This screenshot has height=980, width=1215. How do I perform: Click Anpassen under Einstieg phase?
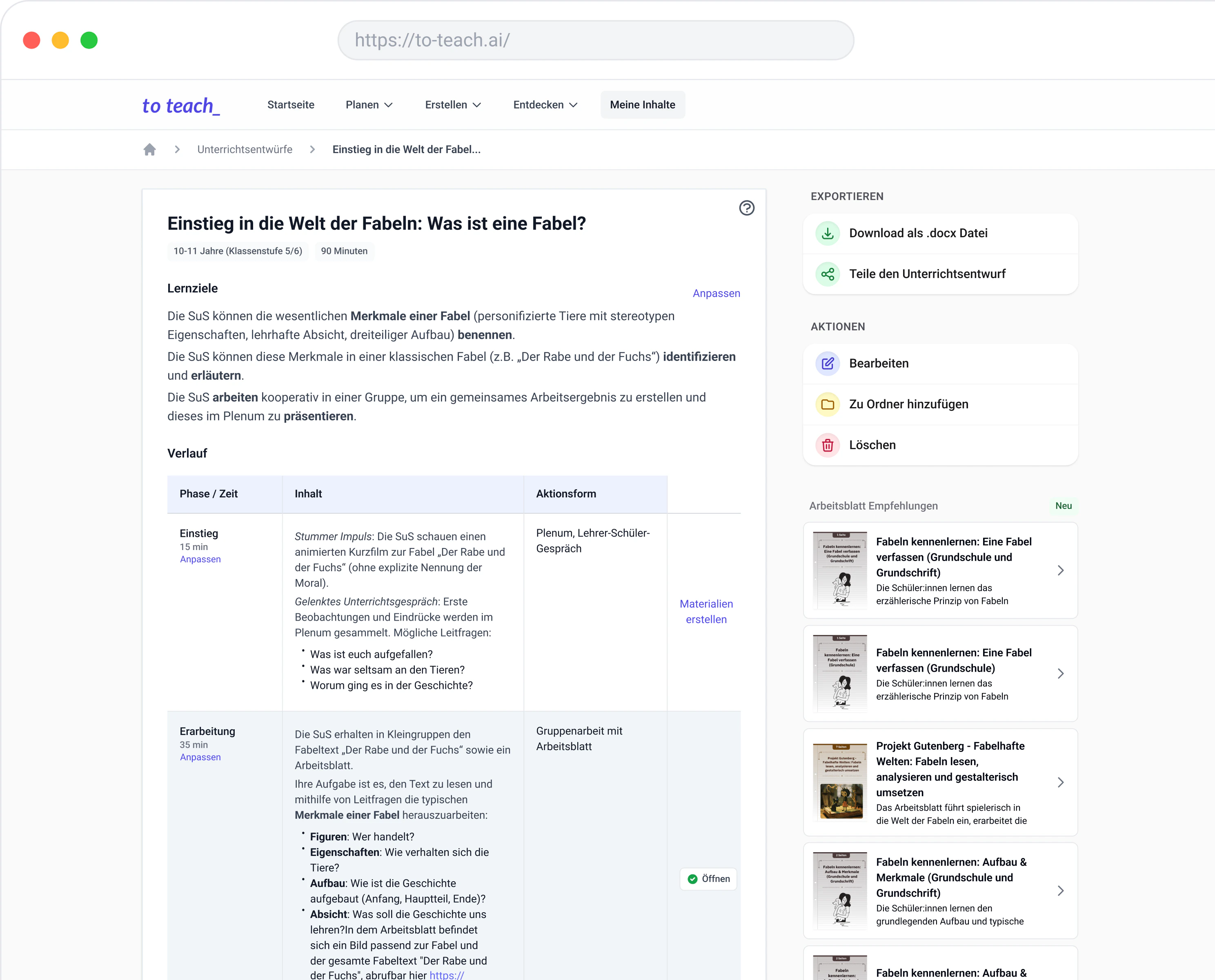(x=200, y=559)
